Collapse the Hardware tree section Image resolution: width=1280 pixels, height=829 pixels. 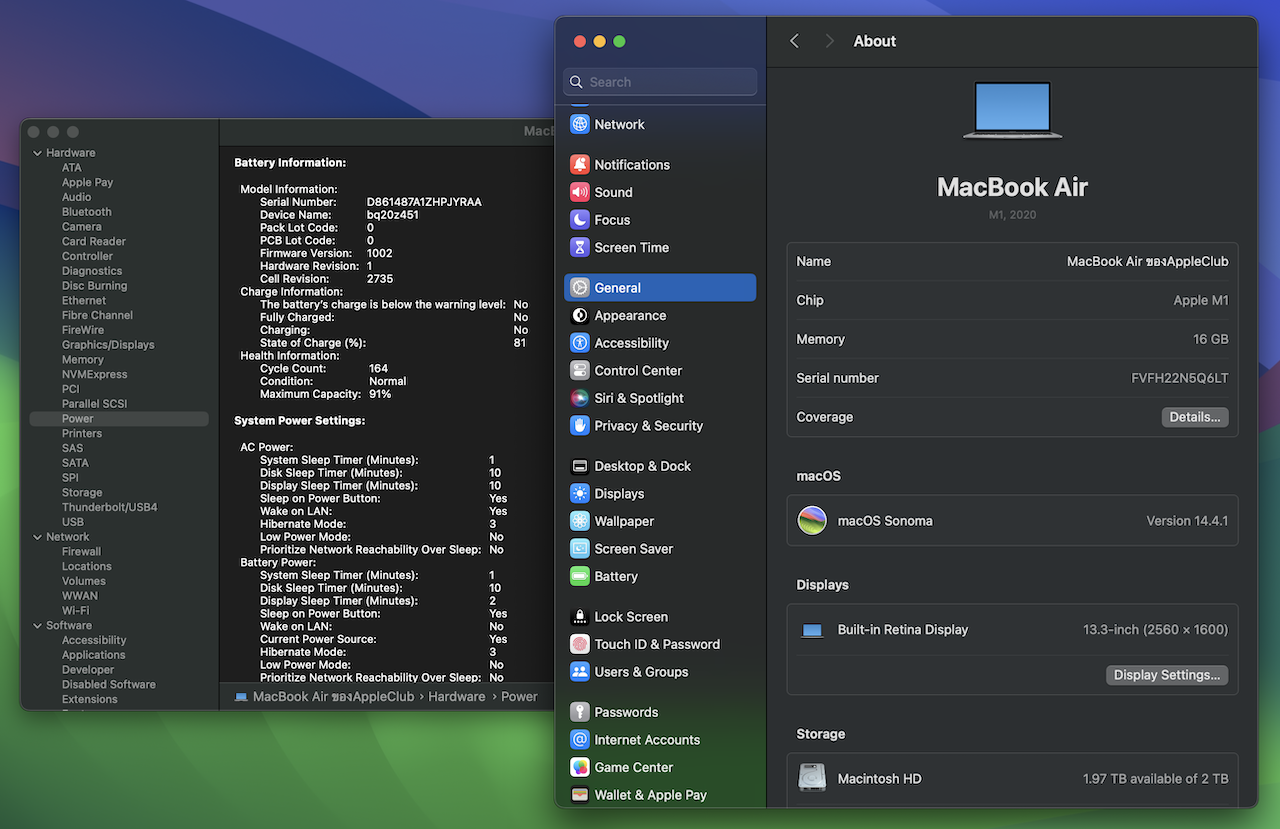pos(37,153)
